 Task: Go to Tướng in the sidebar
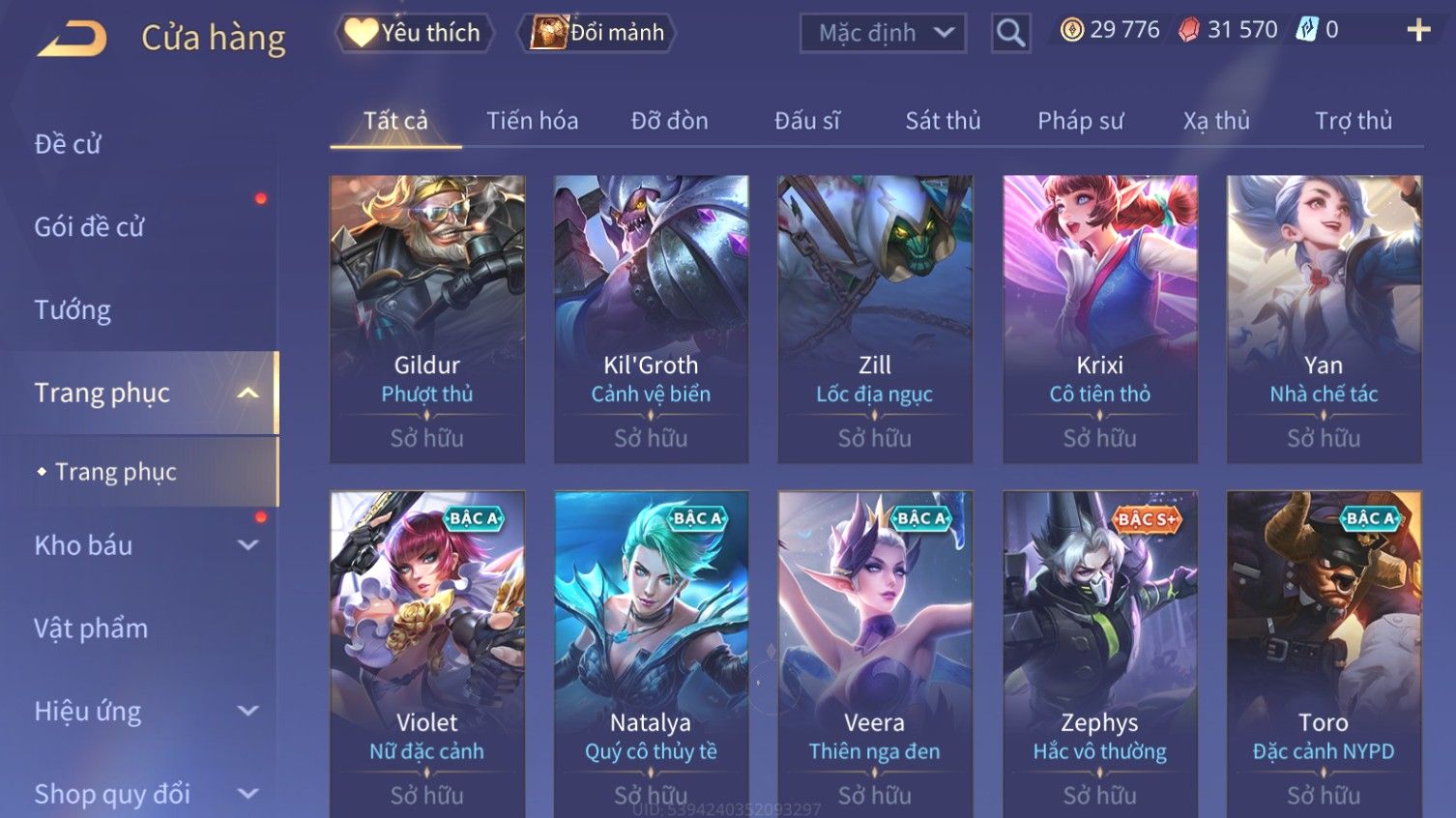click(73, 310)
